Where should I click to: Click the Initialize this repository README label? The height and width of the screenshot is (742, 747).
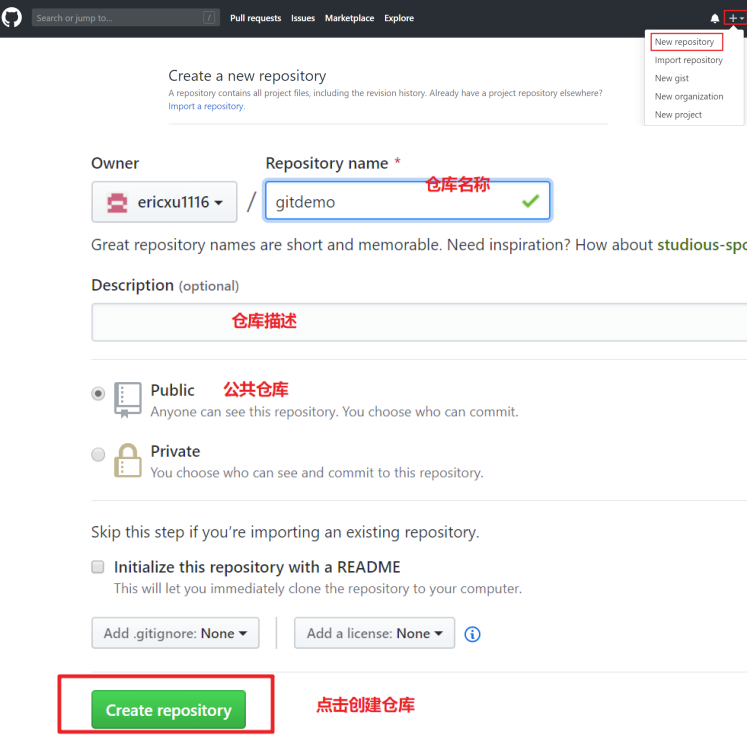[257, 567]
